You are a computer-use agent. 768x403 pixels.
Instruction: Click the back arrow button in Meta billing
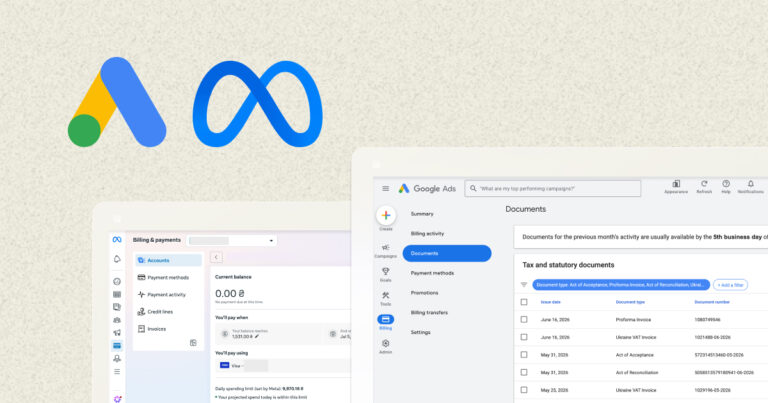216,257
